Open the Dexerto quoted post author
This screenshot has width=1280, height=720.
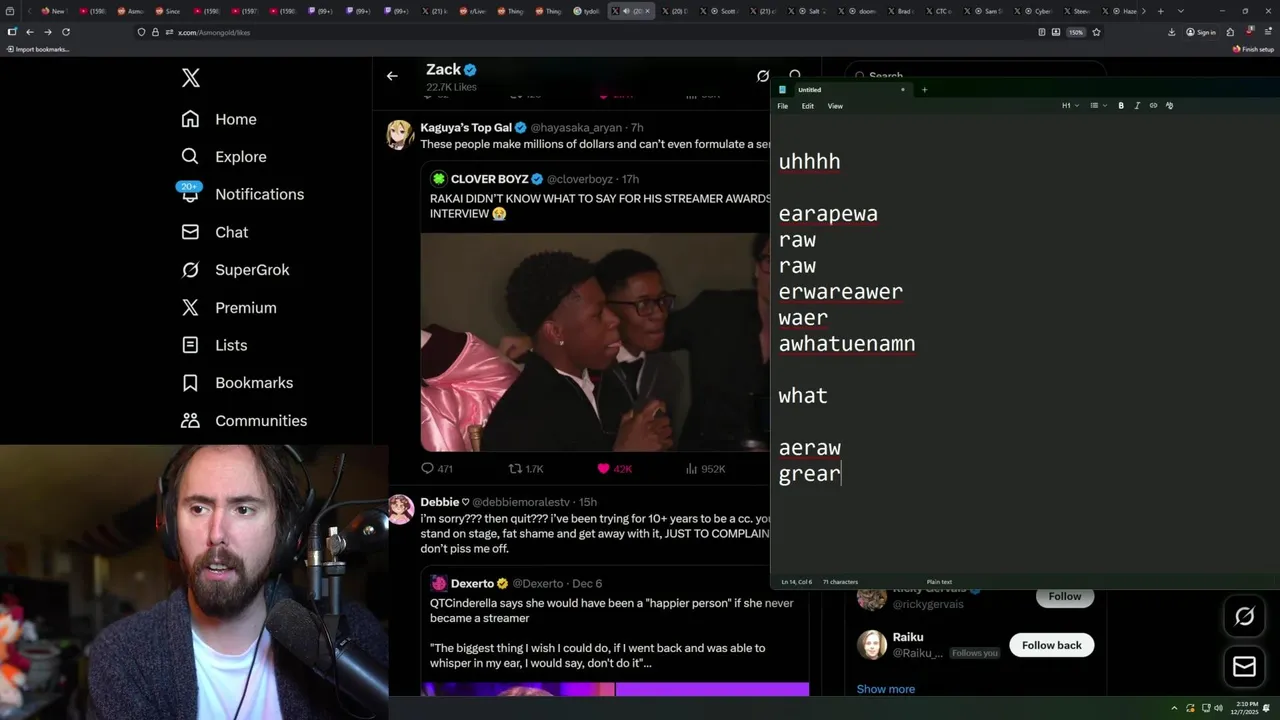click(x=472, y=583)
